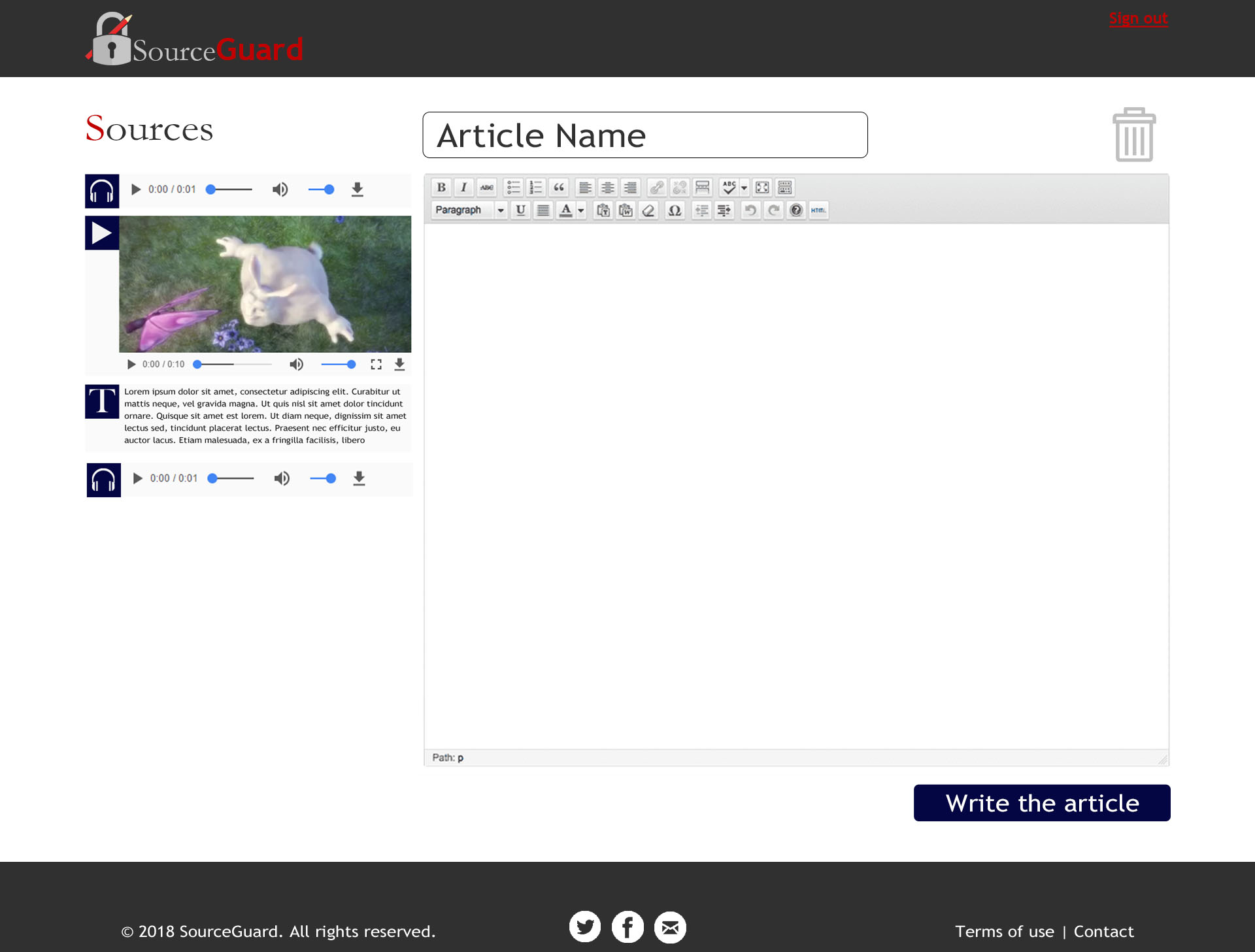Undo the last editor action
This screenshot has width=1255, height=952.
click(750, 210)
